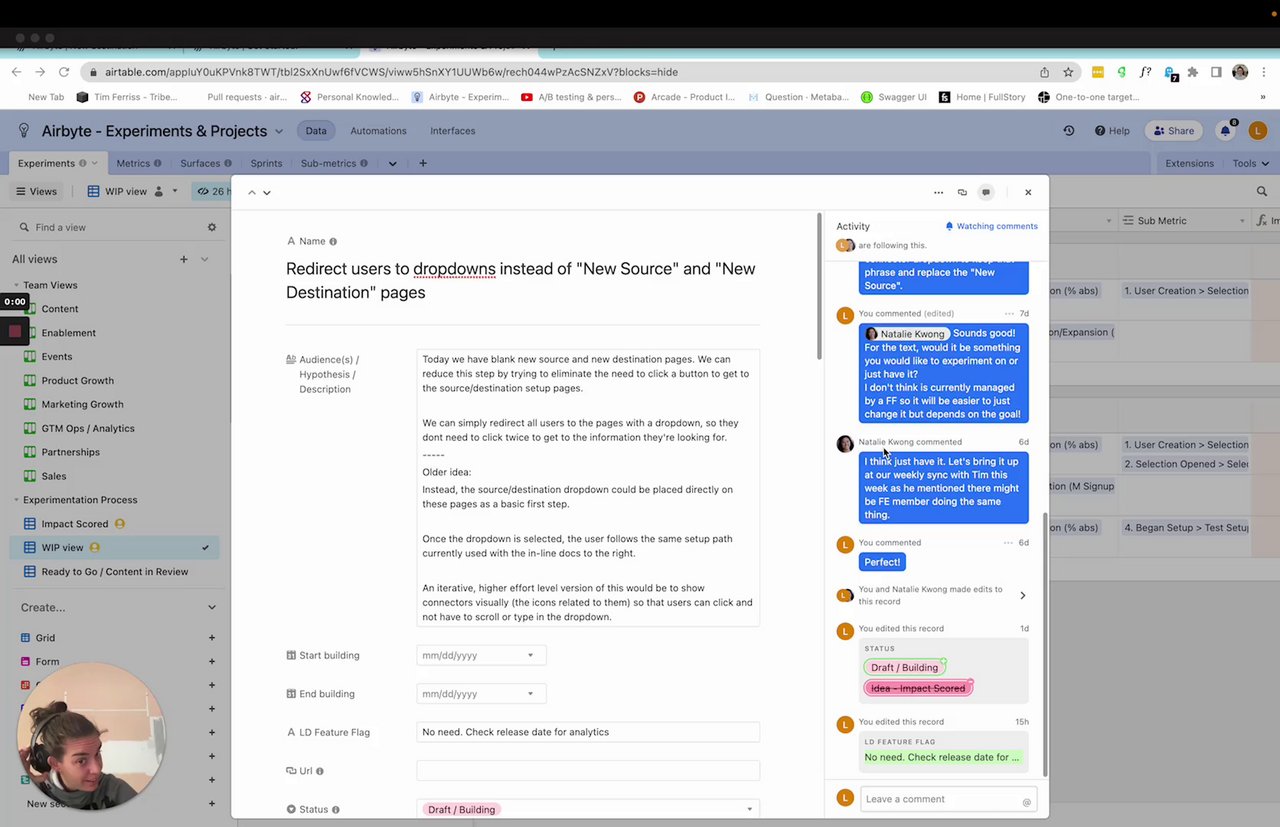
Task: Go to previous record with up chevron
Action: (x=252, y=192)
